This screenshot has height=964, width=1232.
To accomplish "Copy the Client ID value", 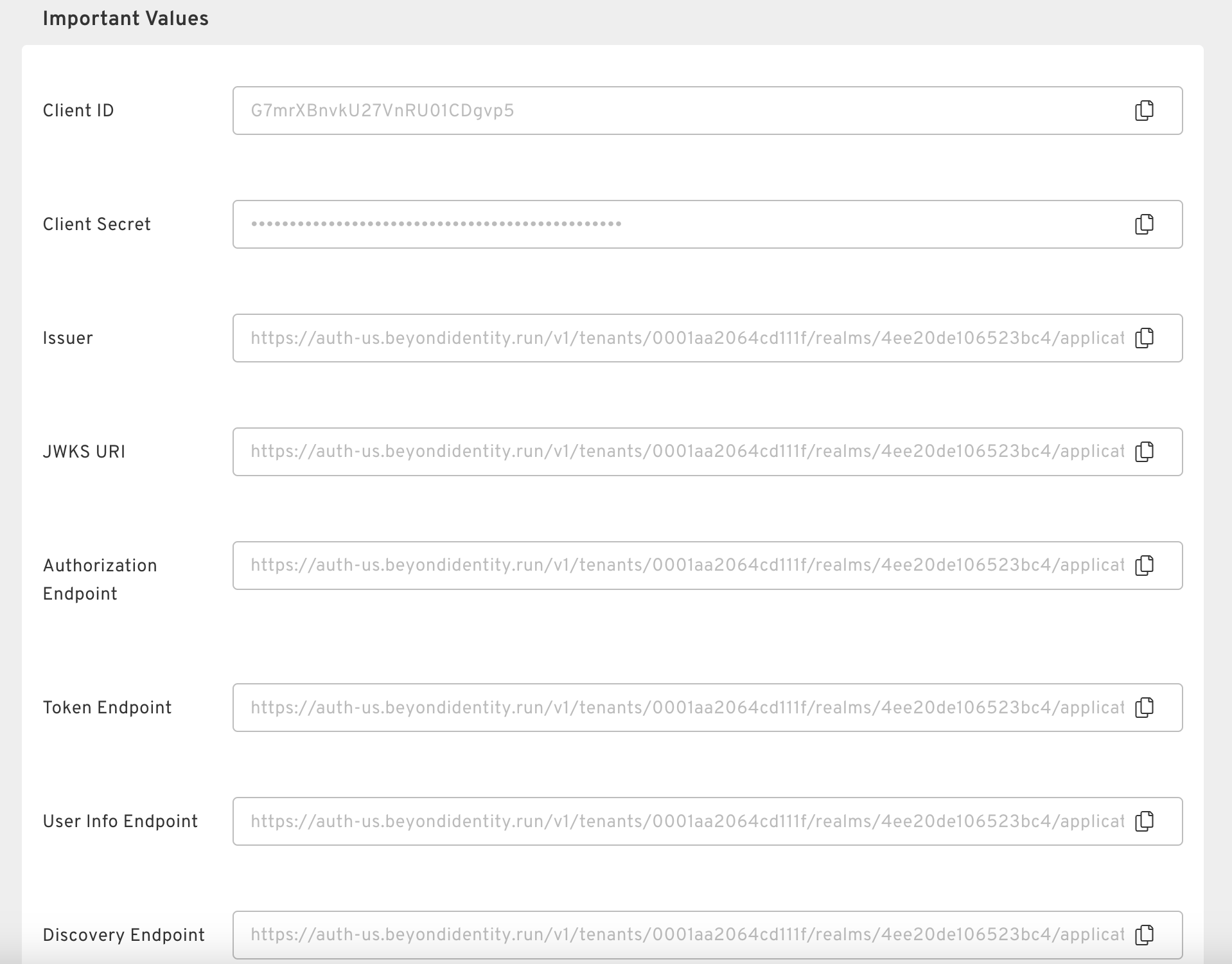I will coord(1144,111).
